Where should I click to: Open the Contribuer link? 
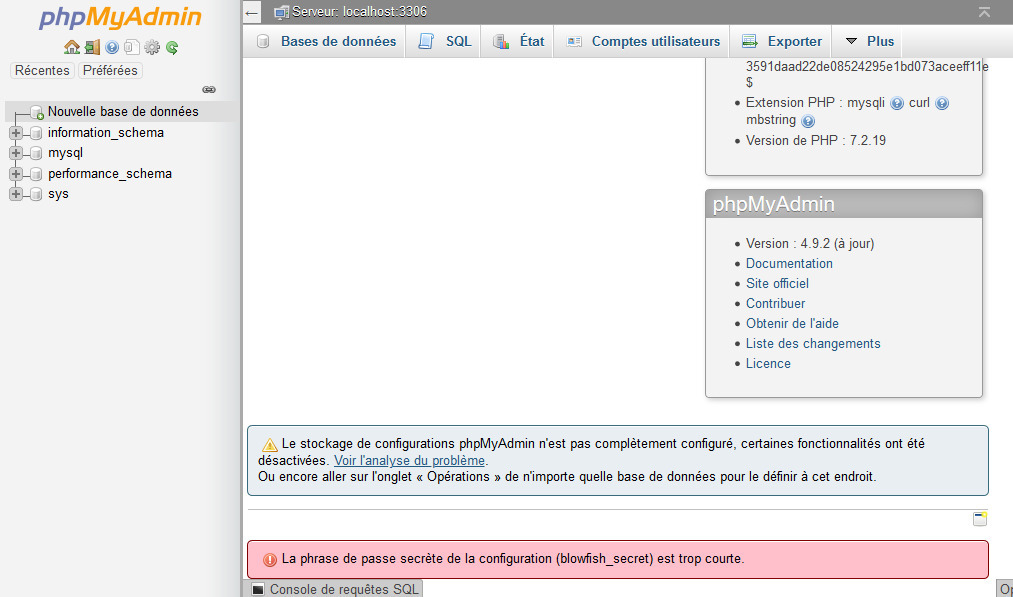pyautogui.click(x=775, y=304)
